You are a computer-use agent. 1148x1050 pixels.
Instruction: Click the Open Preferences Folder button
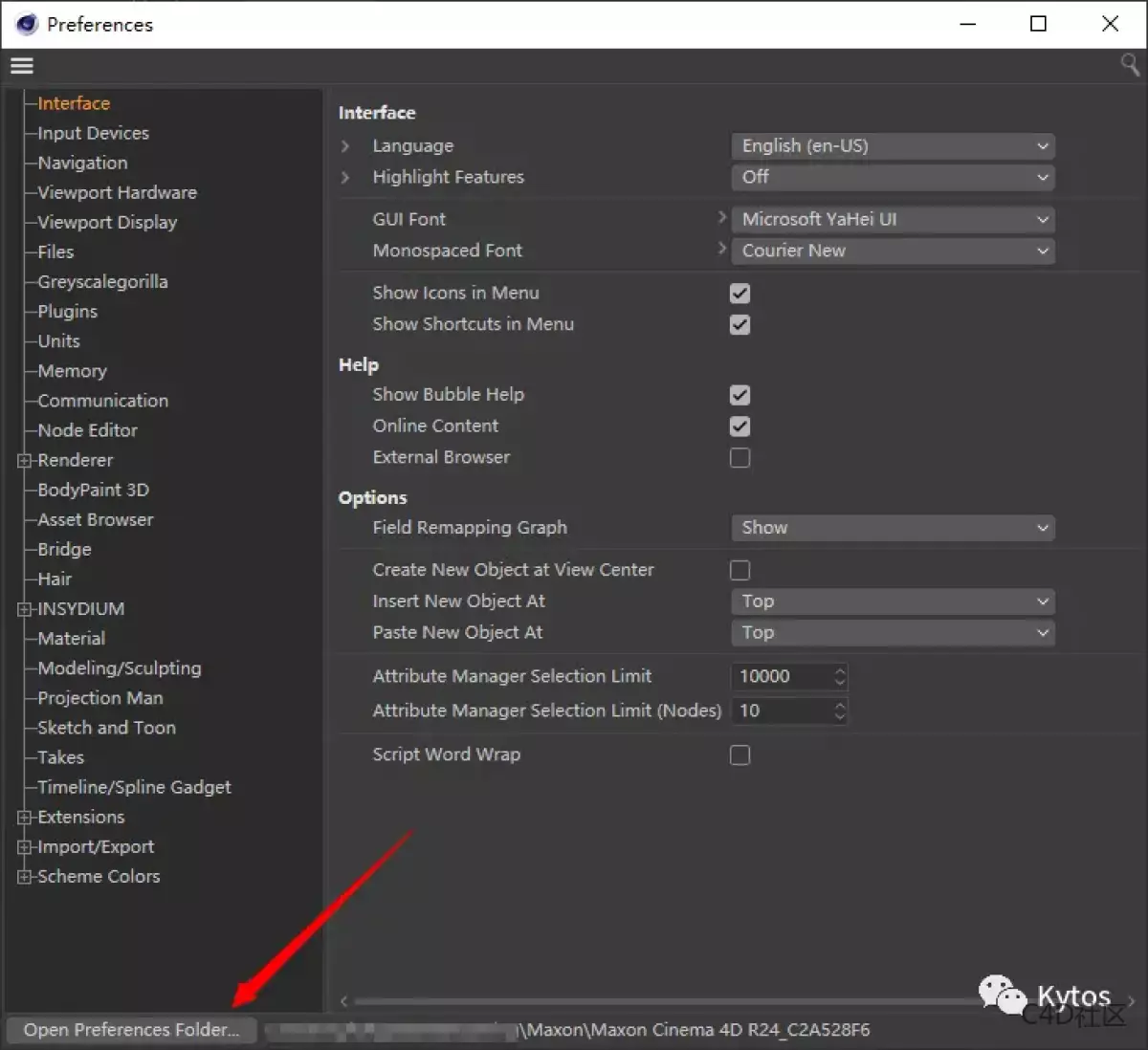coord(131,1030)
